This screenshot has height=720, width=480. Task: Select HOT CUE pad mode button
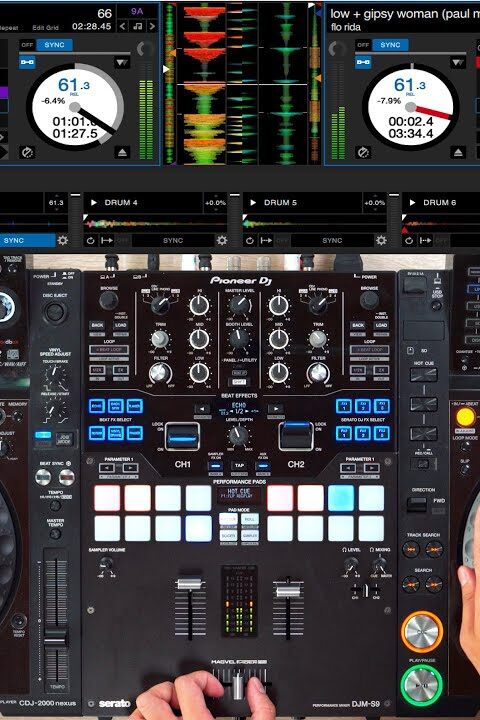(228, 519)
